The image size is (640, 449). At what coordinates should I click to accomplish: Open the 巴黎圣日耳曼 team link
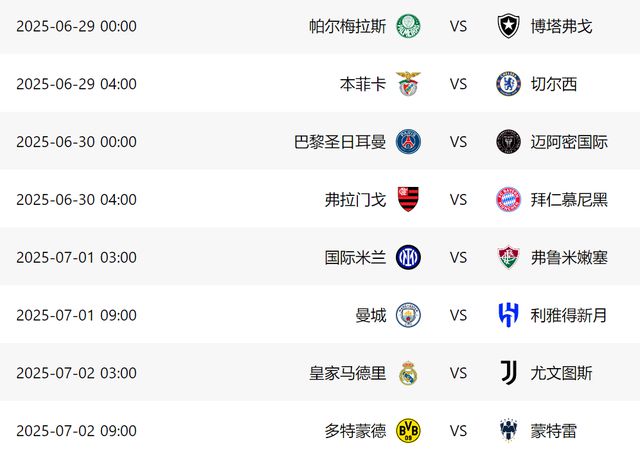pos(340,142)
